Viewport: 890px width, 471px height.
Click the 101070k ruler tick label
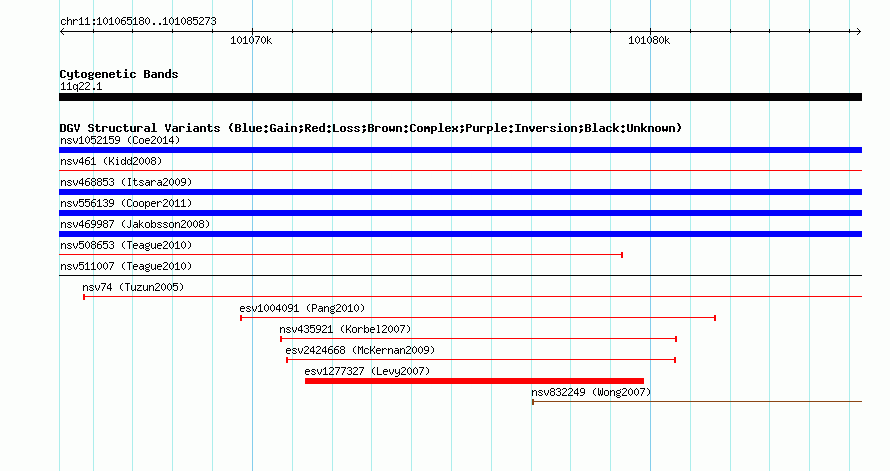pos(251,40)
